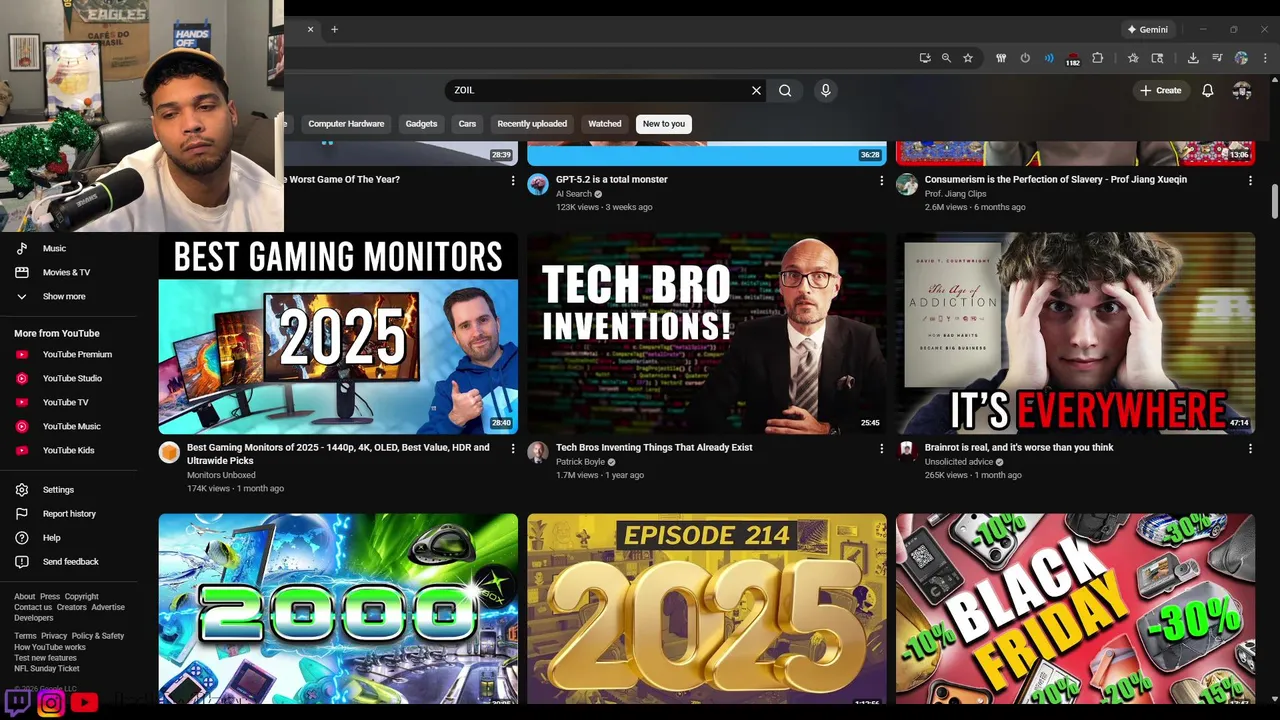The height and width of the screenshot is (720, 1280).
Task: Start voice search with the microphone icon
Action: click(825, 90)
